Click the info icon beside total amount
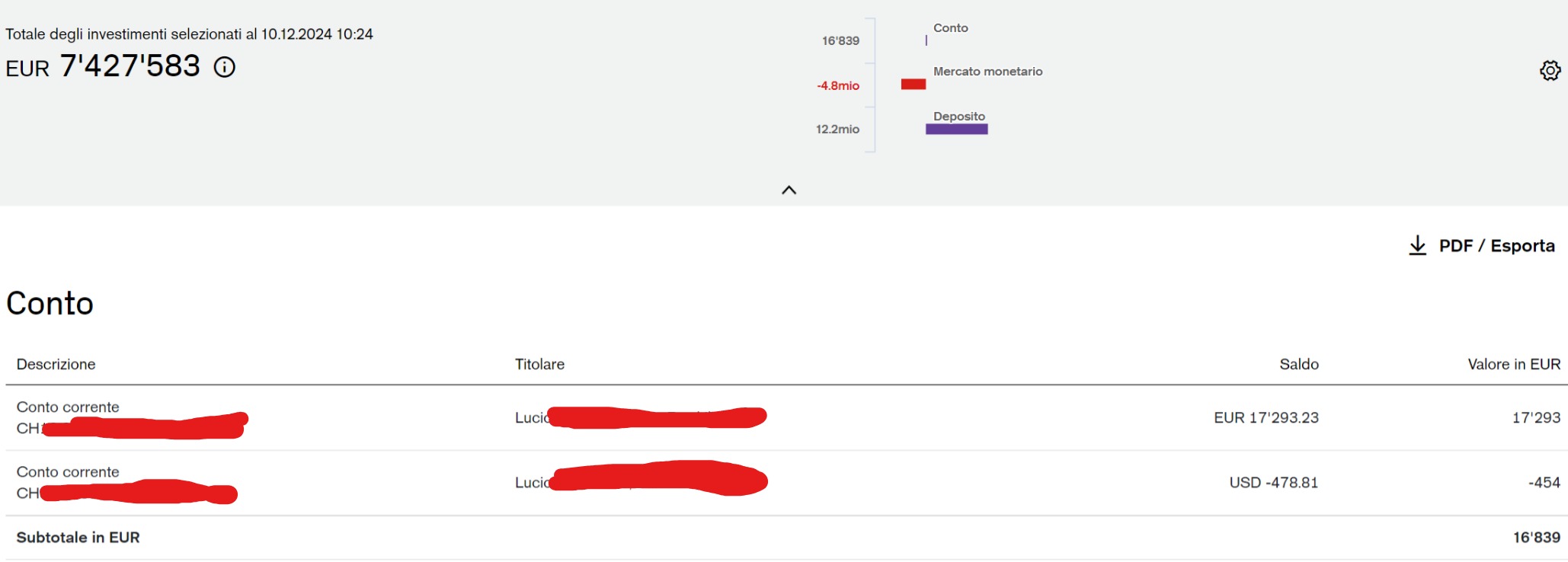Screen dimensions: 1568x562 (x=224, y=67)
